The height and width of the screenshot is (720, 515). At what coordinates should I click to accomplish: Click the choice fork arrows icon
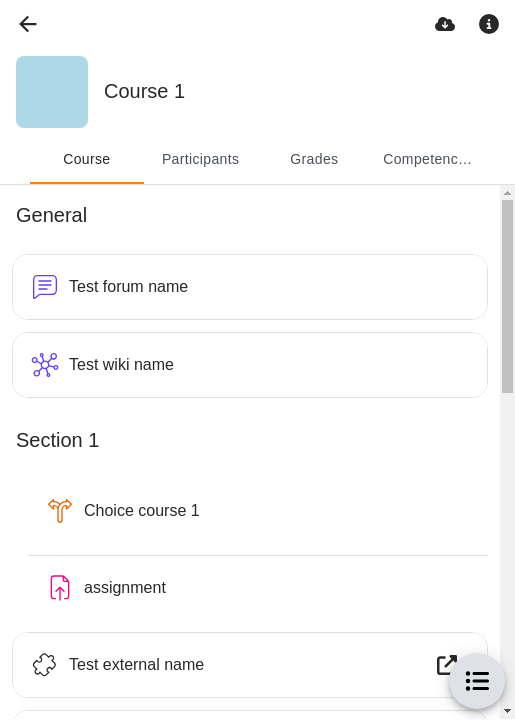point(60,510)
